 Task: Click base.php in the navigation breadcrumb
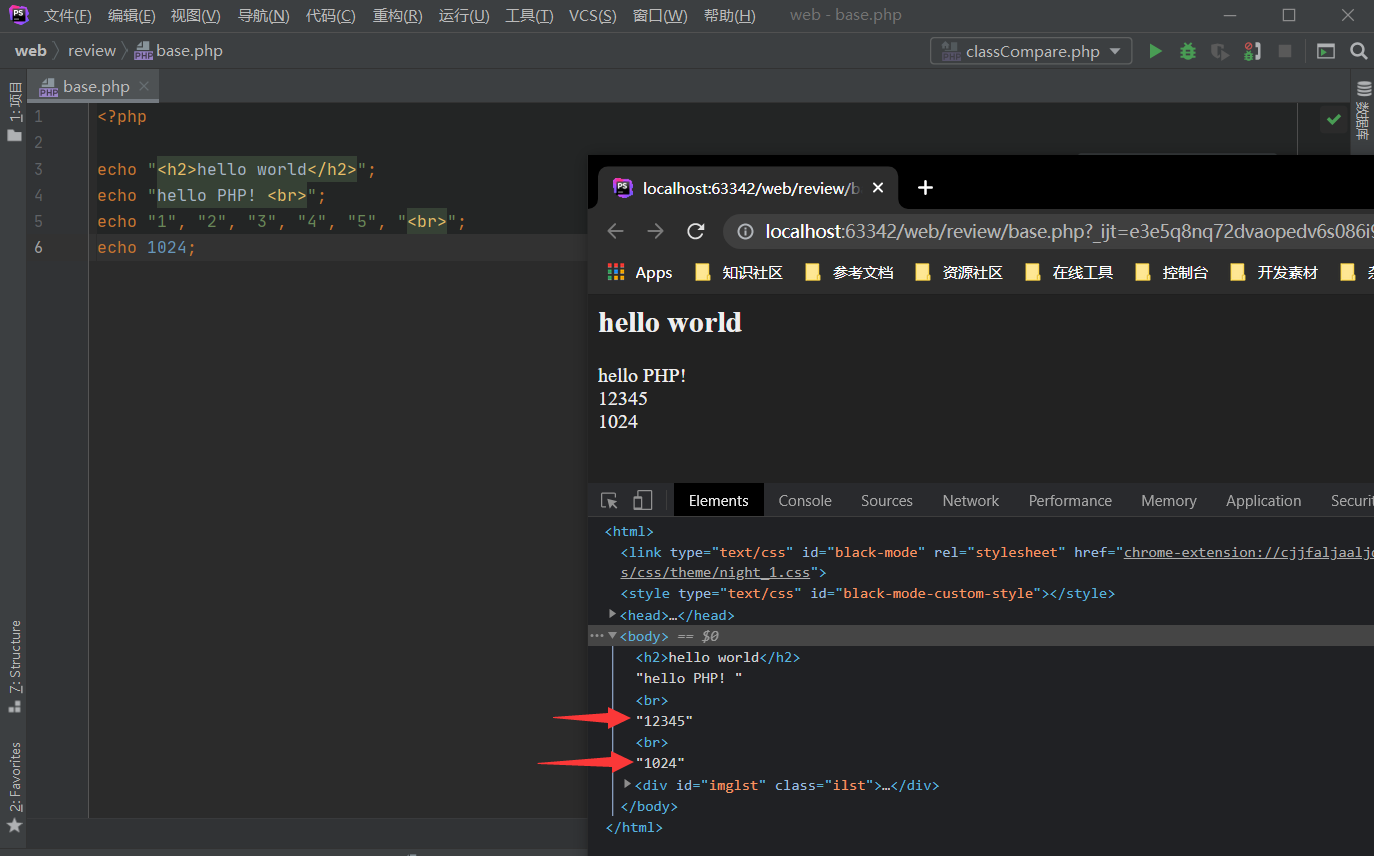click(178, 51)
